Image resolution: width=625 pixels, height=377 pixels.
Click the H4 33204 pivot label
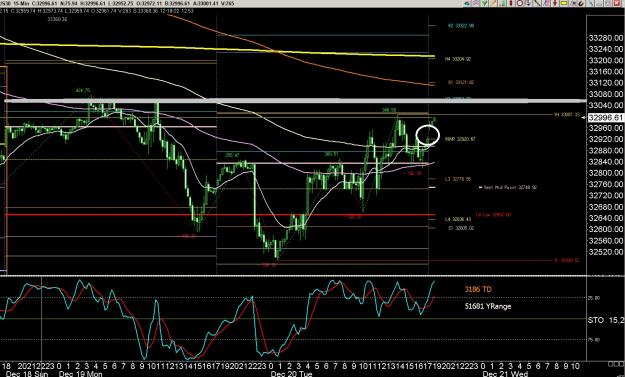click(x=458, y=59)
